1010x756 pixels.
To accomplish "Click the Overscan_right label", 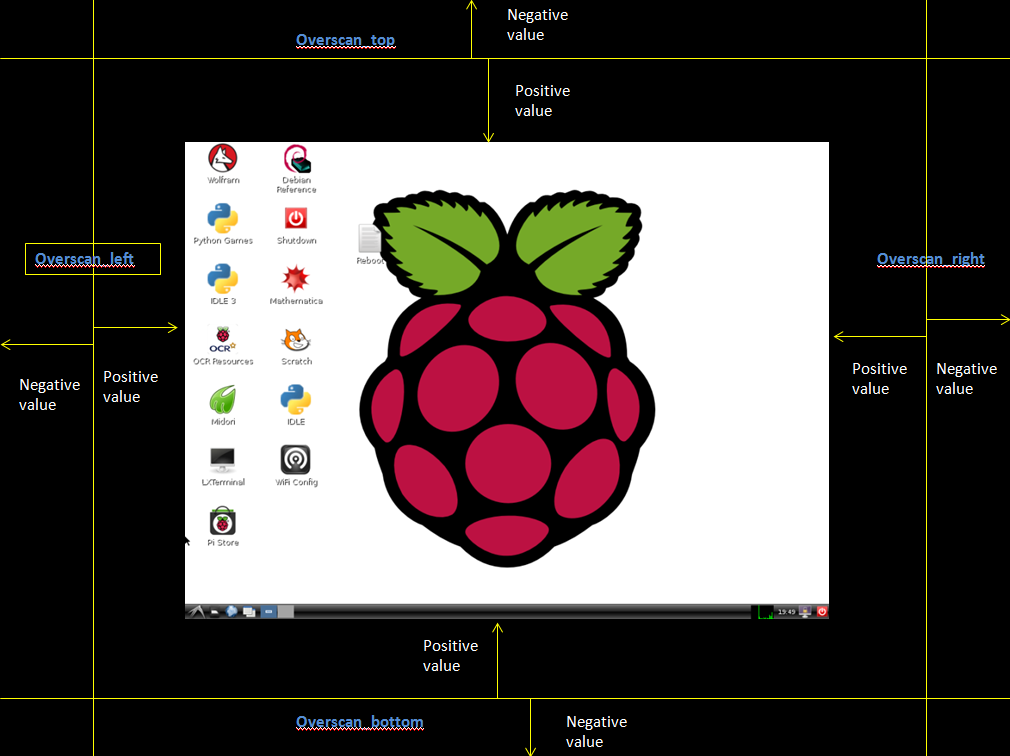I will click(931, 259).
